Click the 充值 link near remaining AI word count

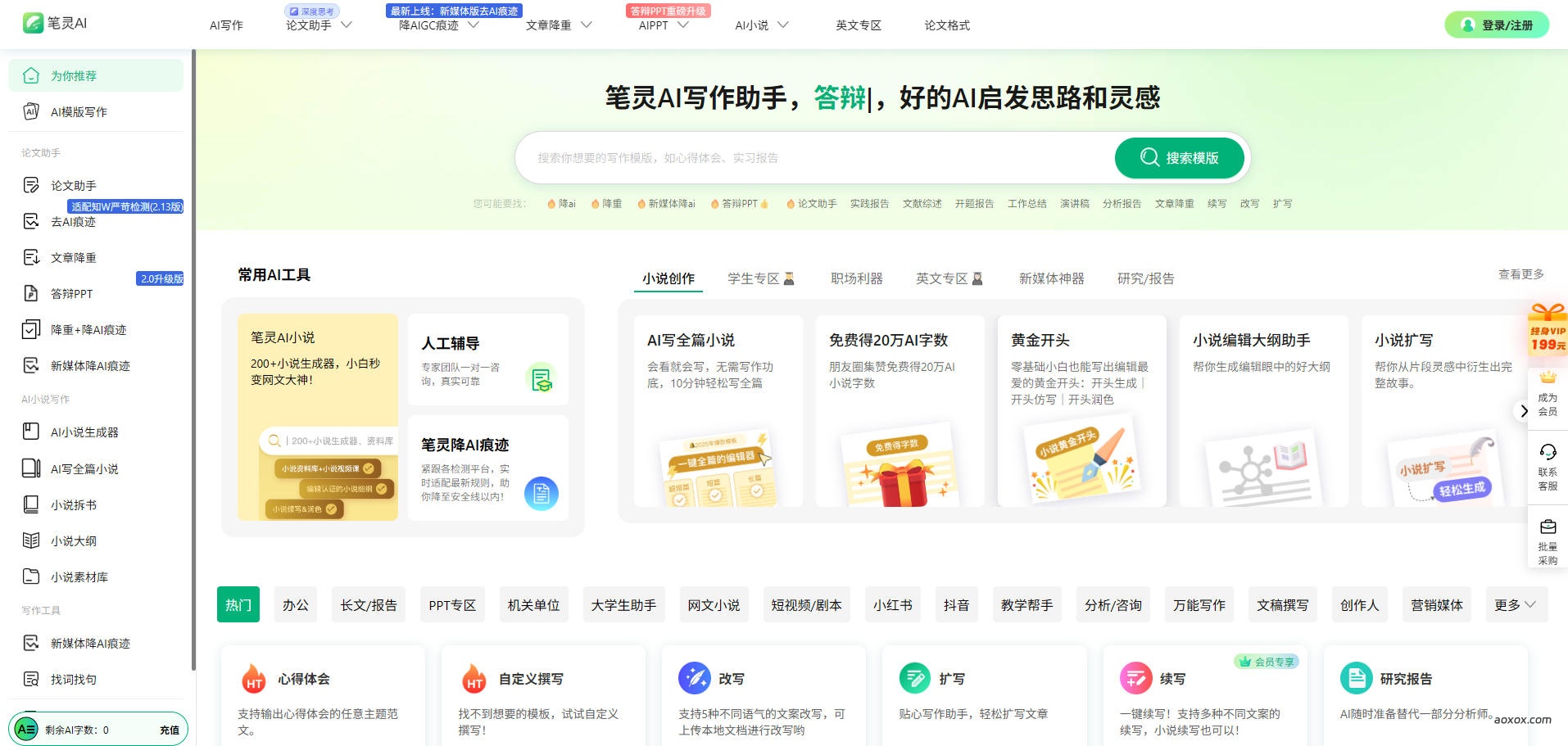[x=169, y=729]
